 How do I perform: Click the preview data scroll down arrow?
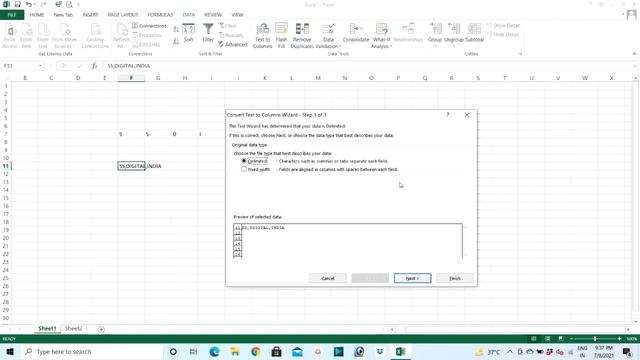click(x=466, y=255)
